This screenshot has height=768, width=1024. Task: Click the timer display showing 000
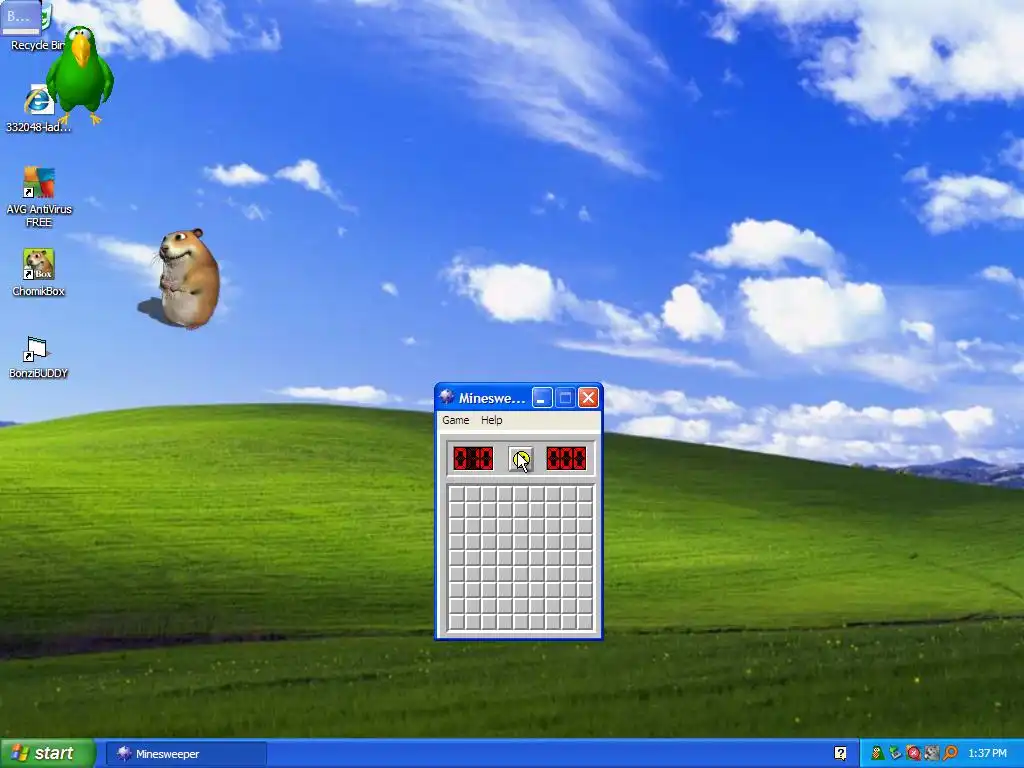[x=566, y=458]
